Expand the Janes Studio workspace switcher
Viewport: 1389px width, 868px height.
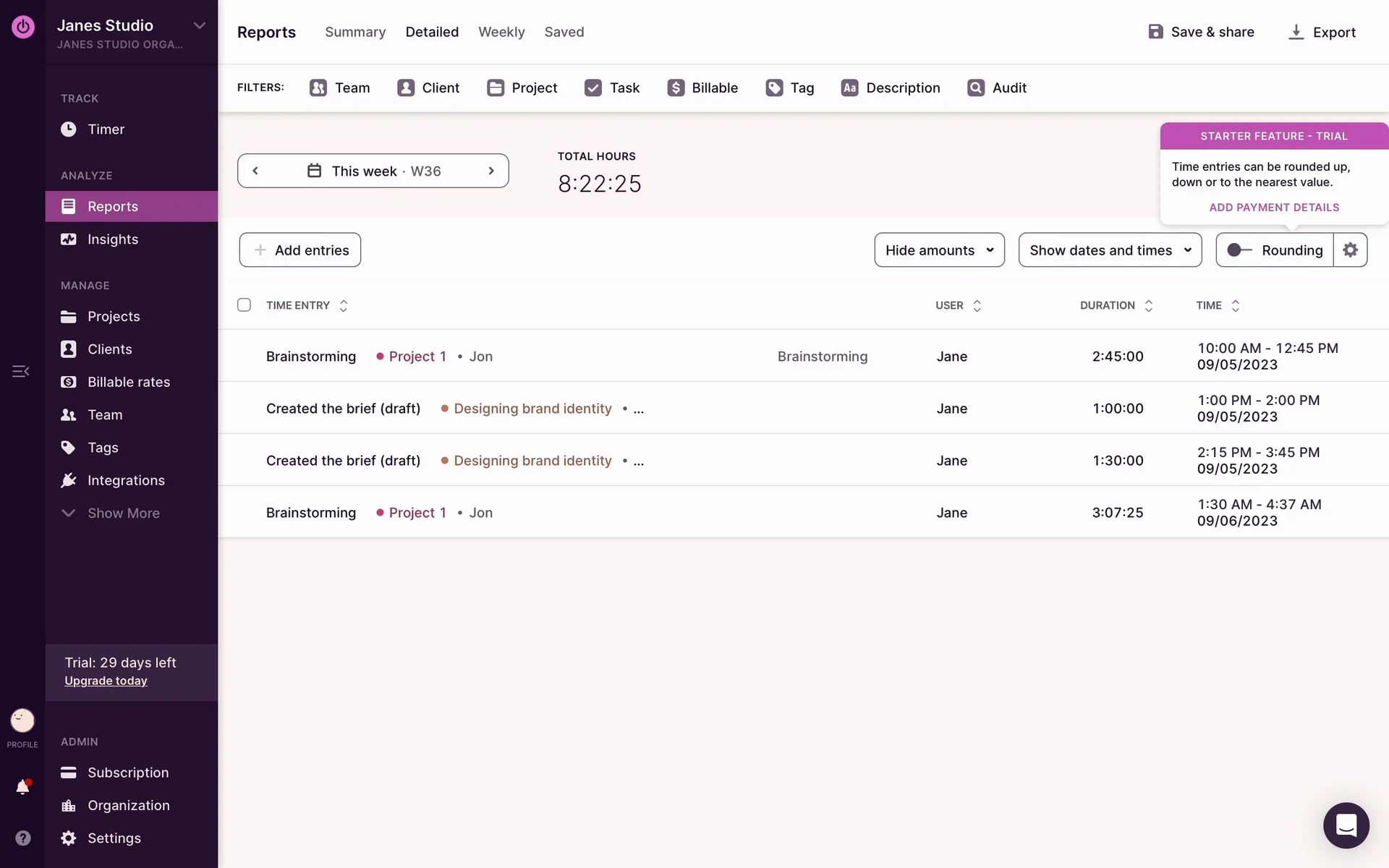199,26
